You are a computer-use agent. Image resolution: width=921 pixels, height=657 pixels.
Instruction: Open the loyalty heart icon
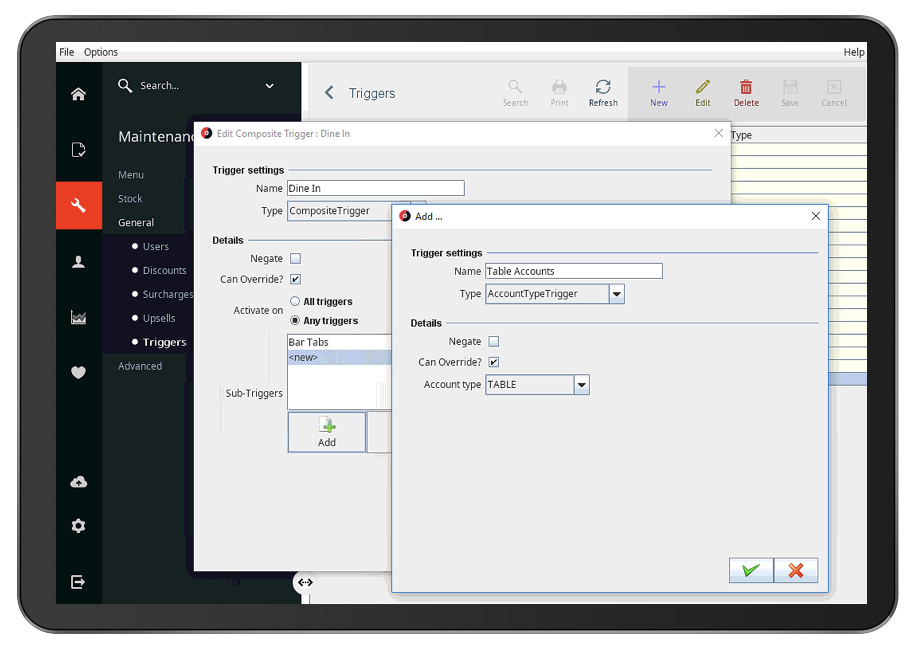coord(78,372)
